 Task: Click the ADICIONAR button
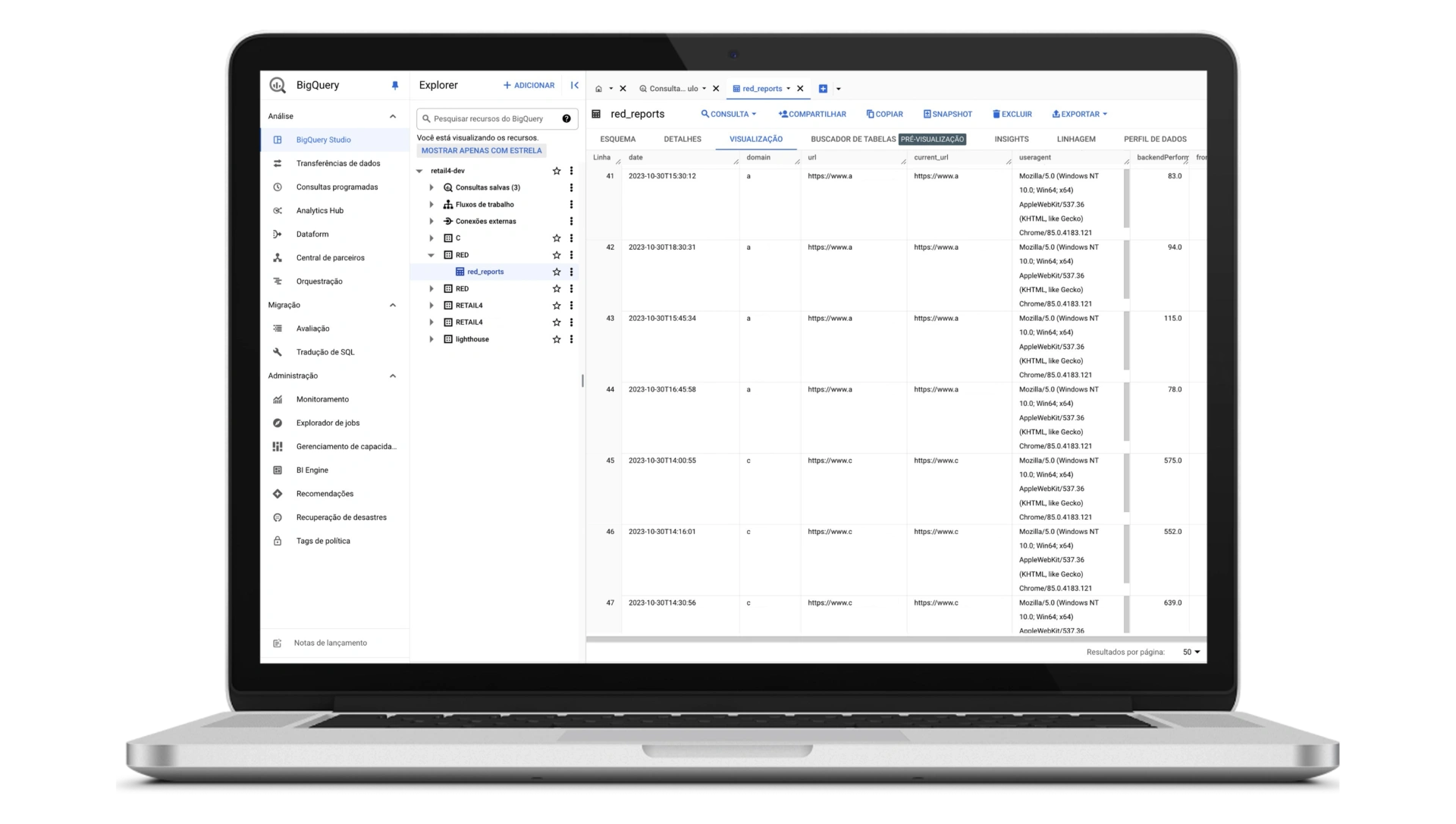[x=529, y=85]
